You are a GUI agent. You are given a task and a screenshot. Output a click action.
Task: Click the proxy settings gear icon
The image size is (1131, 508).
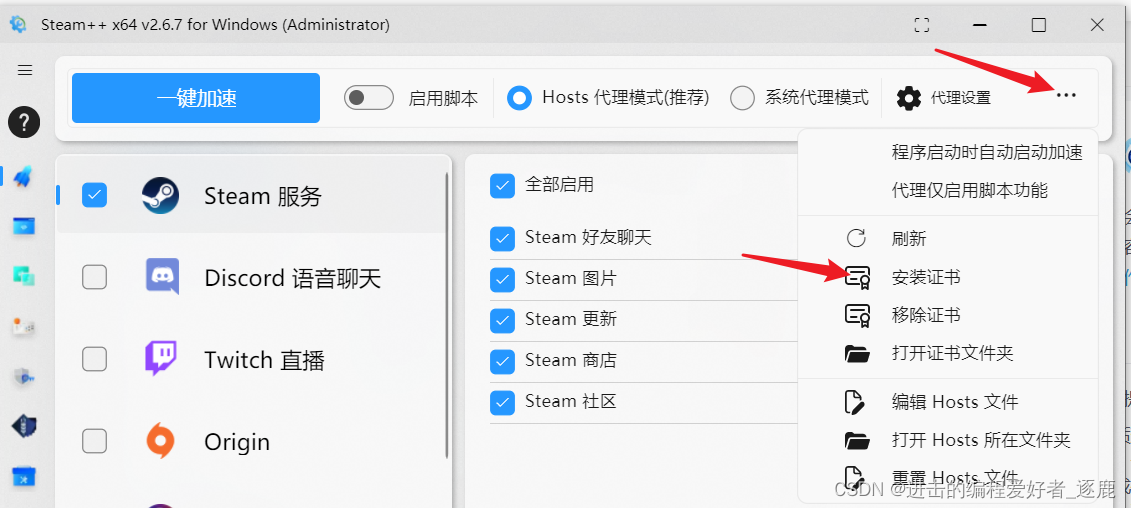click(x=909, y=98)
